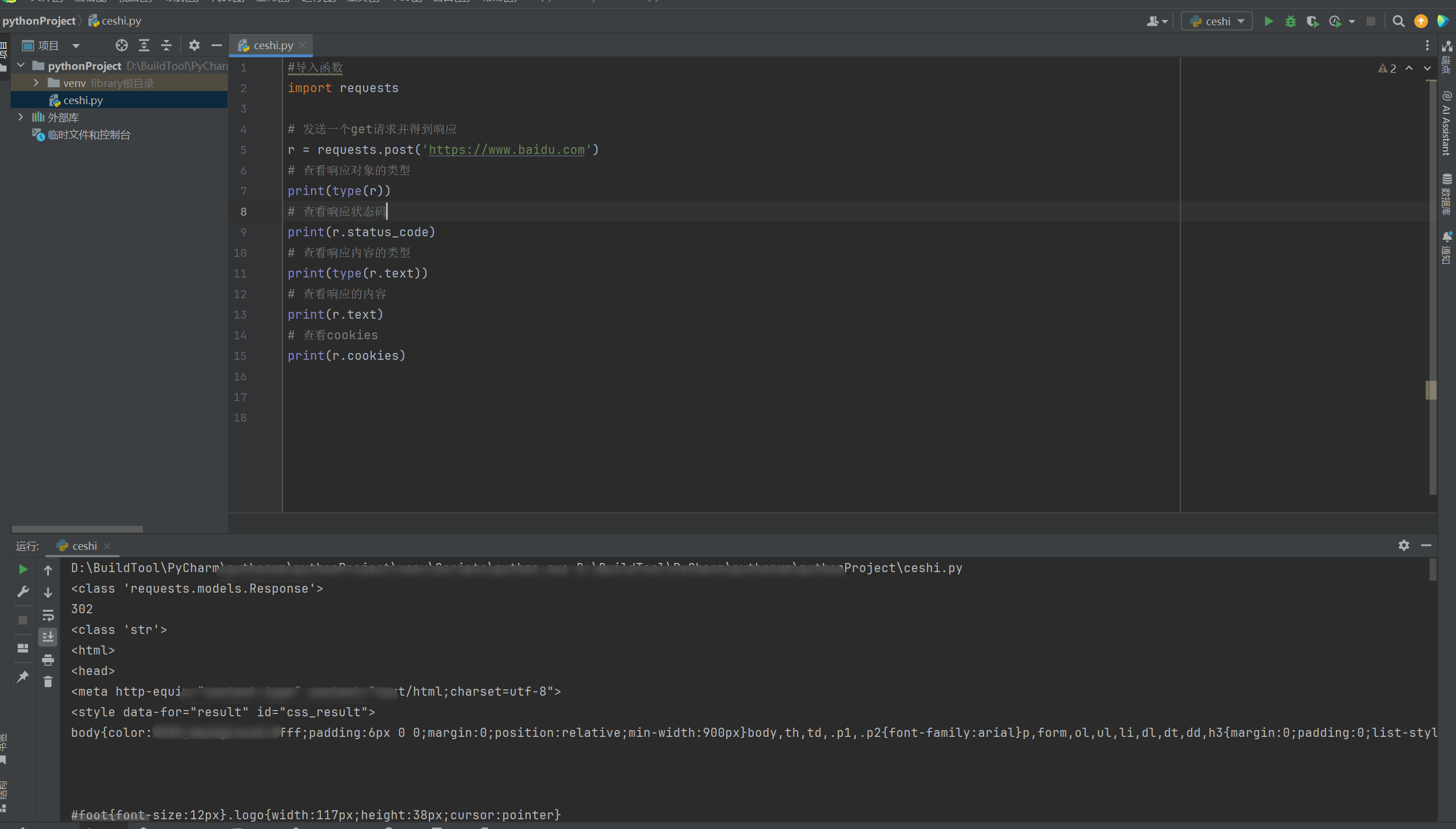Click the 302 status output line
Image resolution: width=1456 pixels, height=829 pixels.
pyautogui.click(x=82, y=609)
